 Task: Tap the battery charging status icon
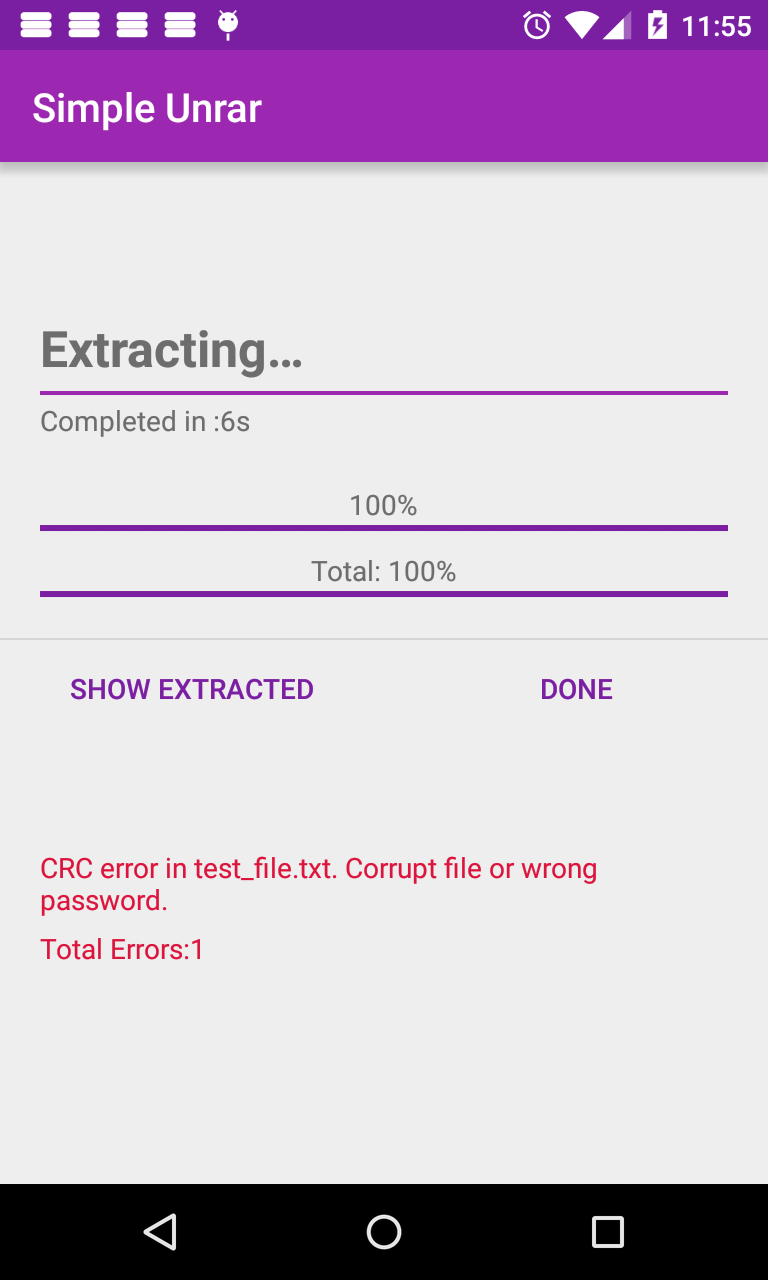coord(657,25)
